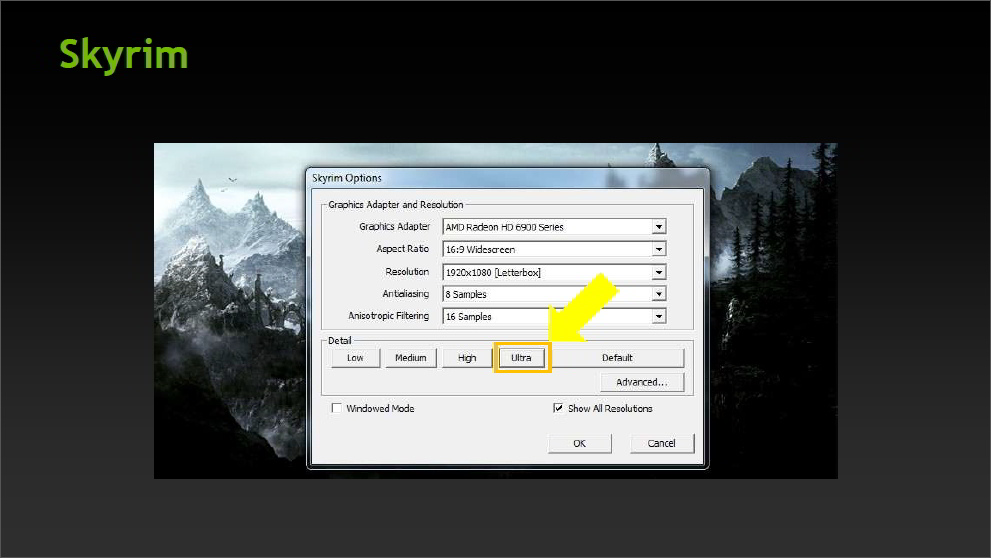
Task: Click the Antialiasing label
Action: 405,294
